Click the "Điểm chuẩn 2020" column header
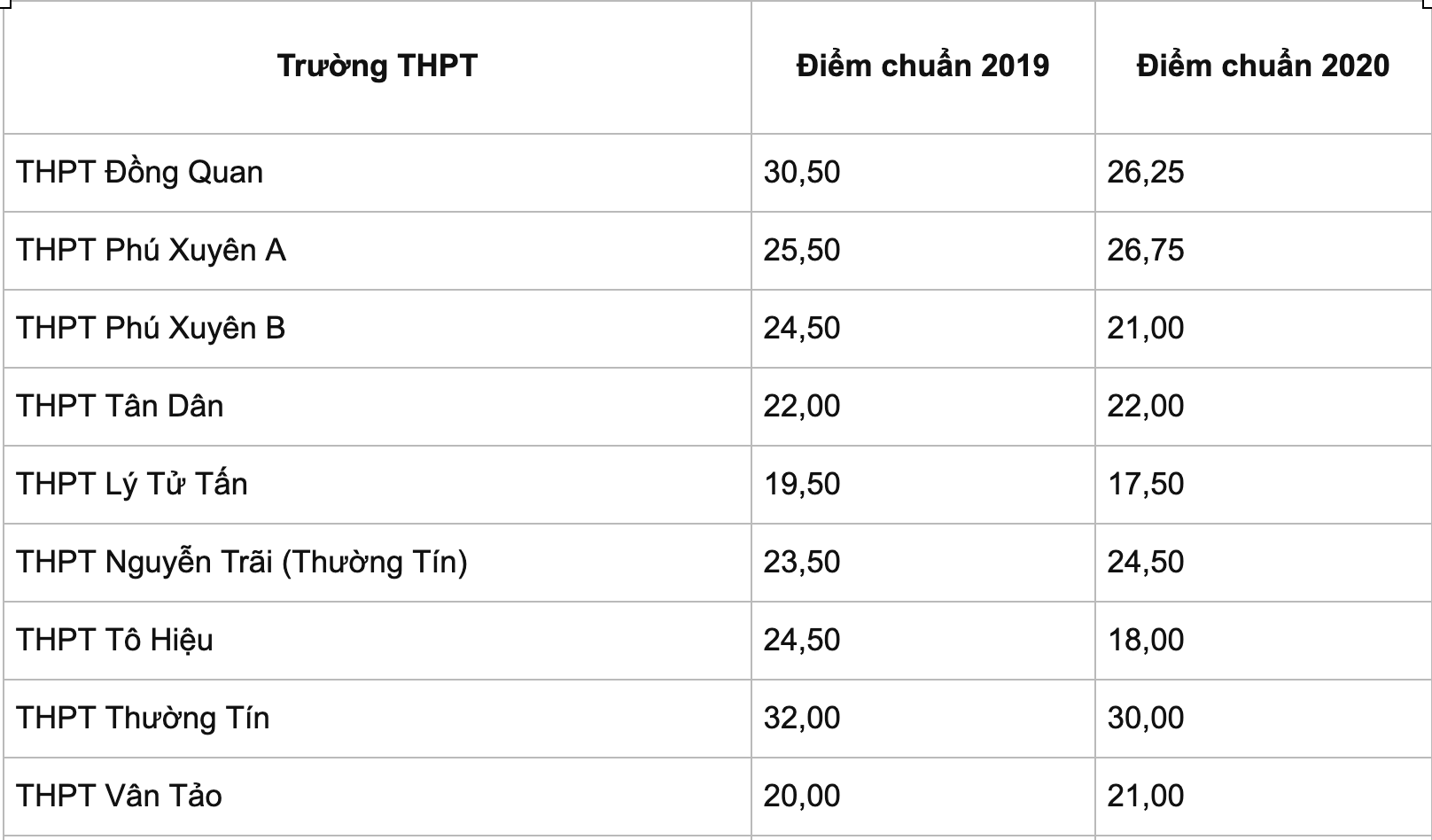Screen dimensions: 1432x840 tap(1263, 66)
